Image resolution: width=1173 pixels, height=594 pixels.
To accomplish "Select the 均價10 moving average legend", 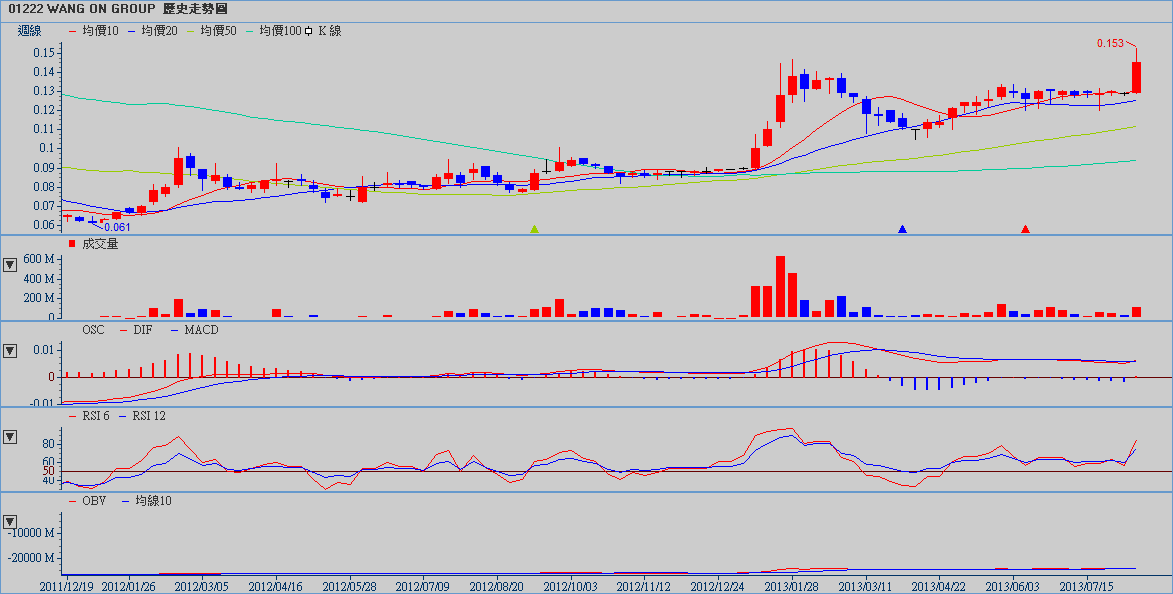I will (x=100, y=31).
